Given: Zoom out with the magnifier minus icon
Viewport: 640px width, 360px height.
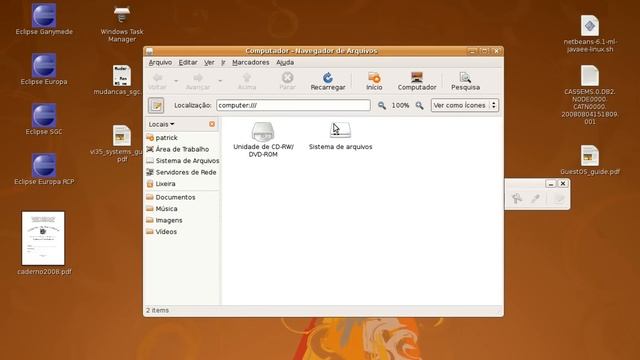Looking at the screenshot, I should click(x=382, y=105).
